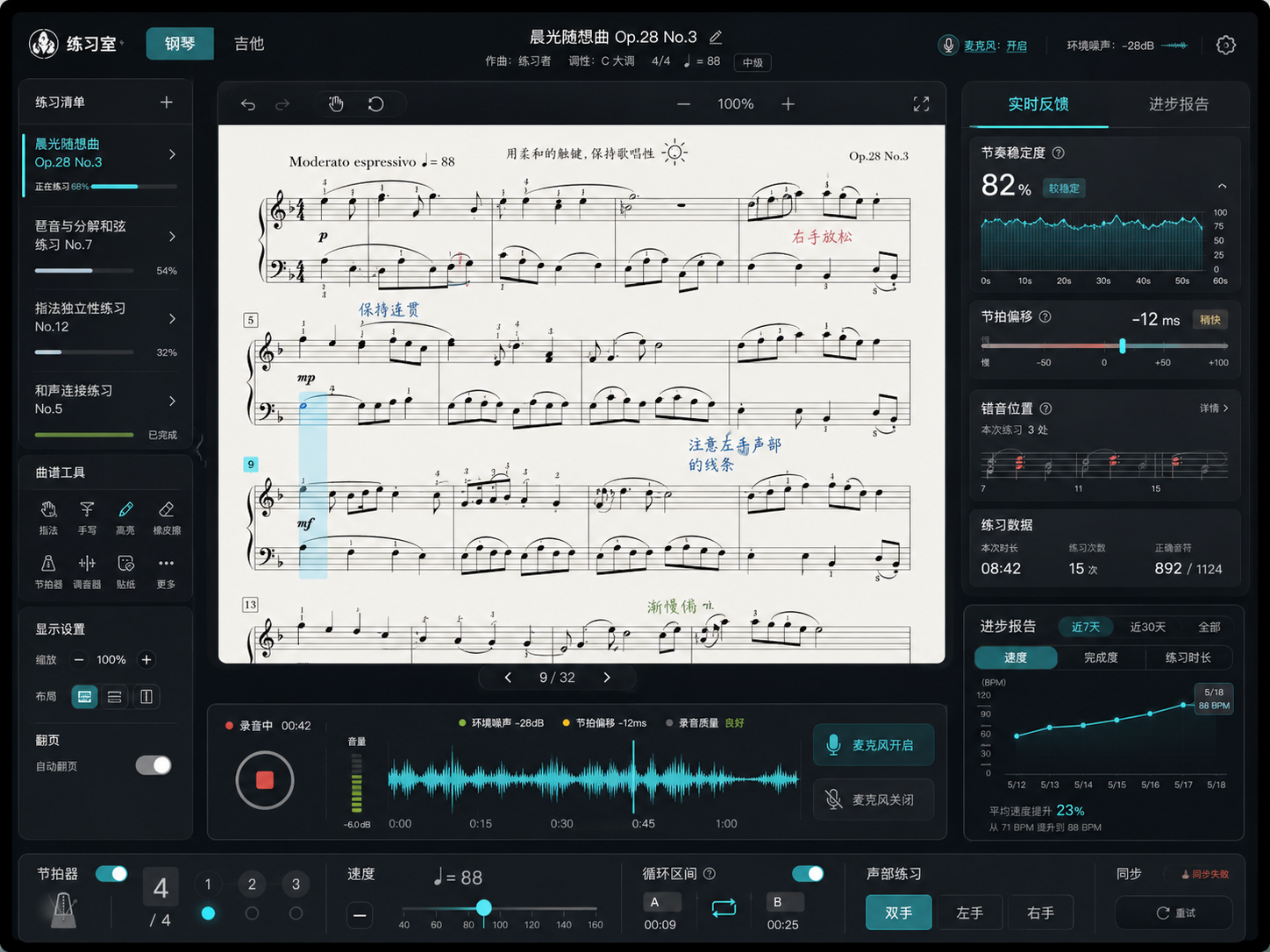Select beat 2 radio button
This screenshot has width=1270, height=952.
click(252, 913)
